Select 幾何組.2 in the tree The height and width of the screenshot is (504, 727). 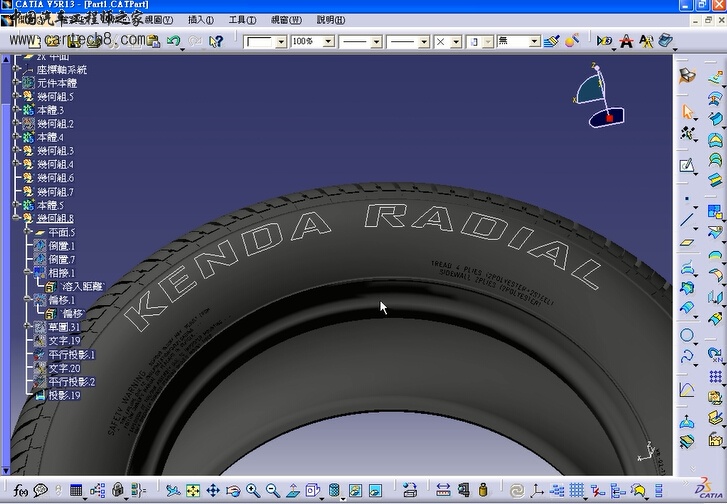coord(55,124)
